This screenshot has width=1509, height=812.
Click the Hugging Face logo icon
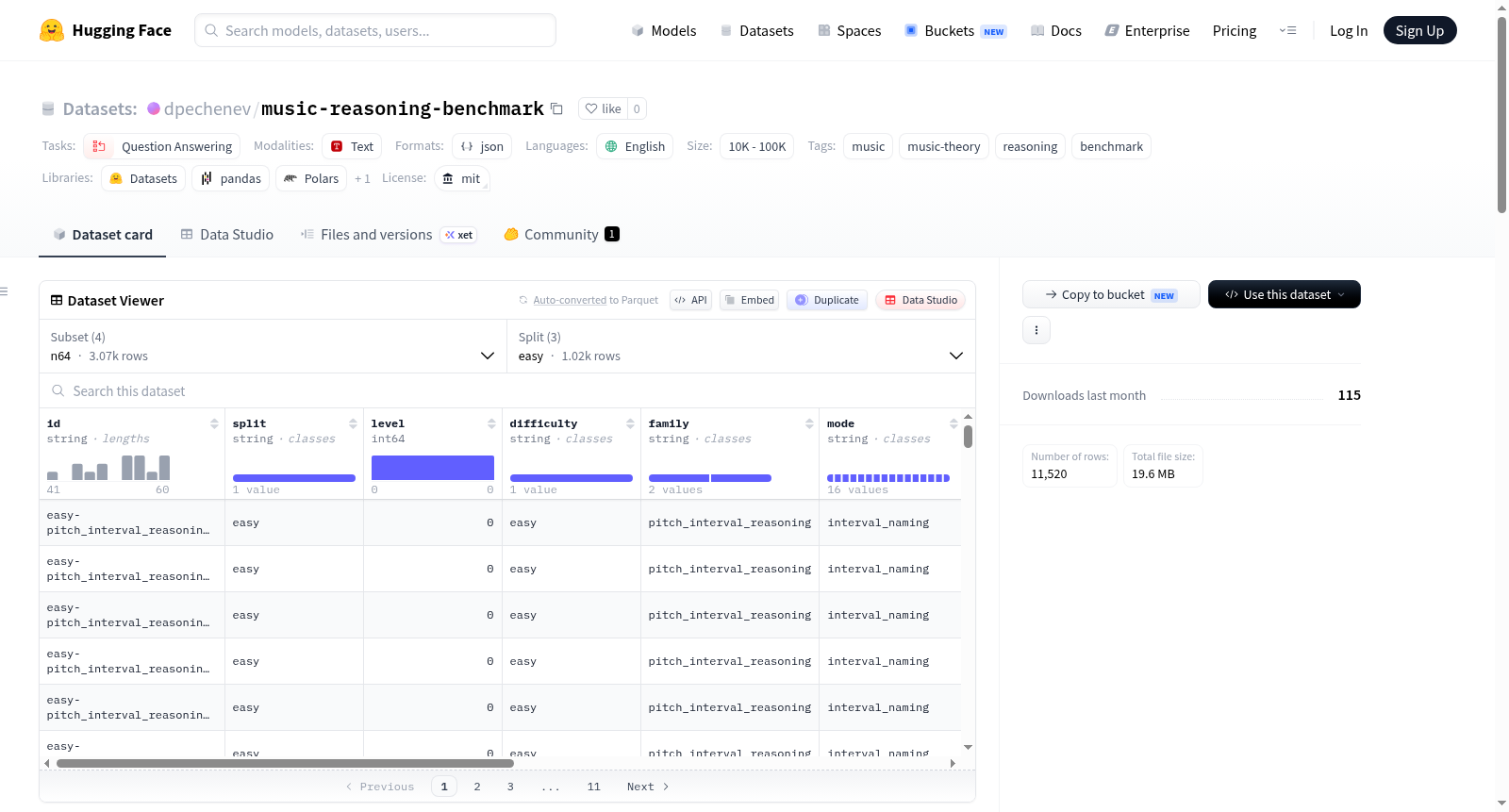[x=52, y=30]
